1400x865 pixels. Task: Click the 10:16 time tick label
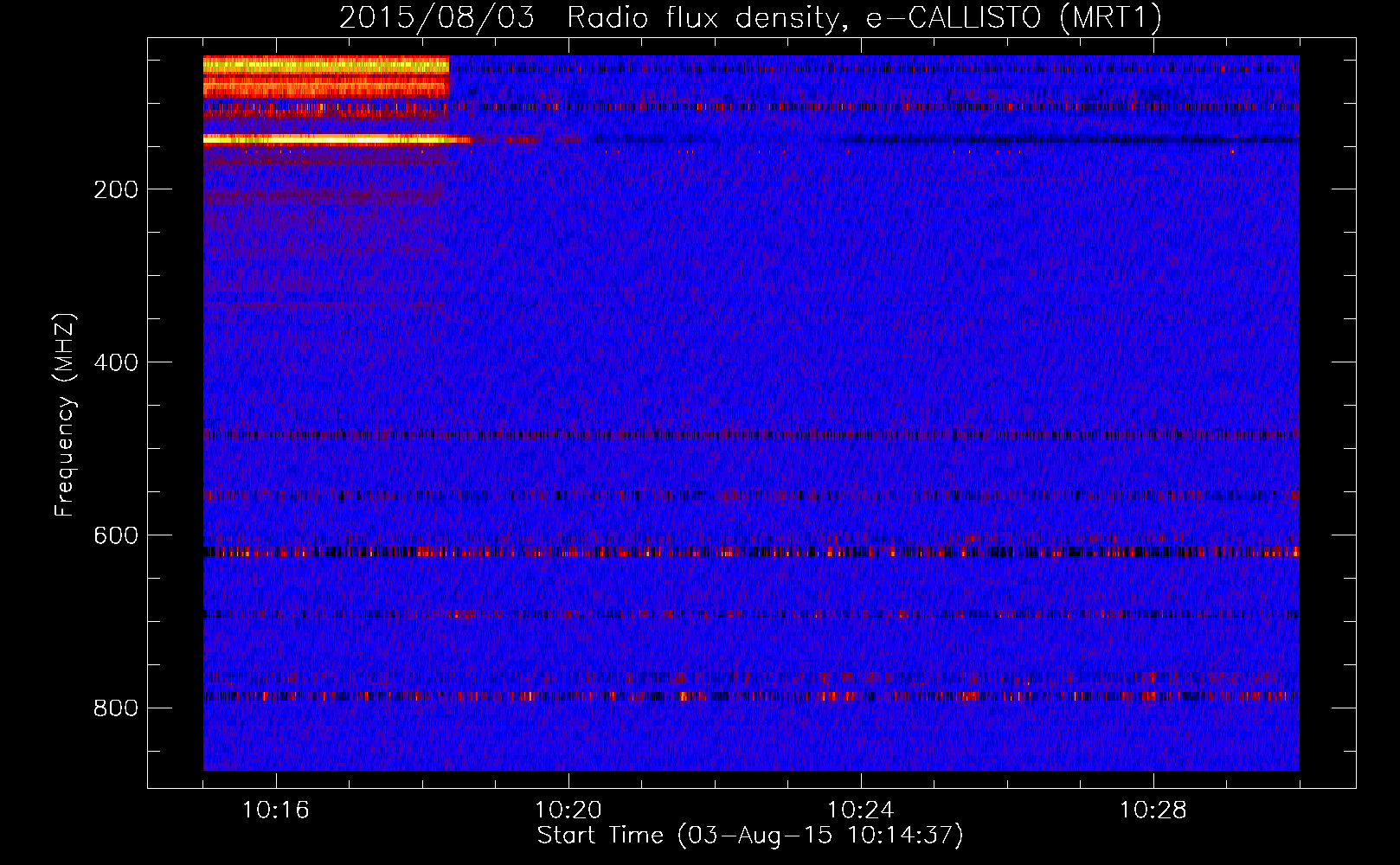276,811
